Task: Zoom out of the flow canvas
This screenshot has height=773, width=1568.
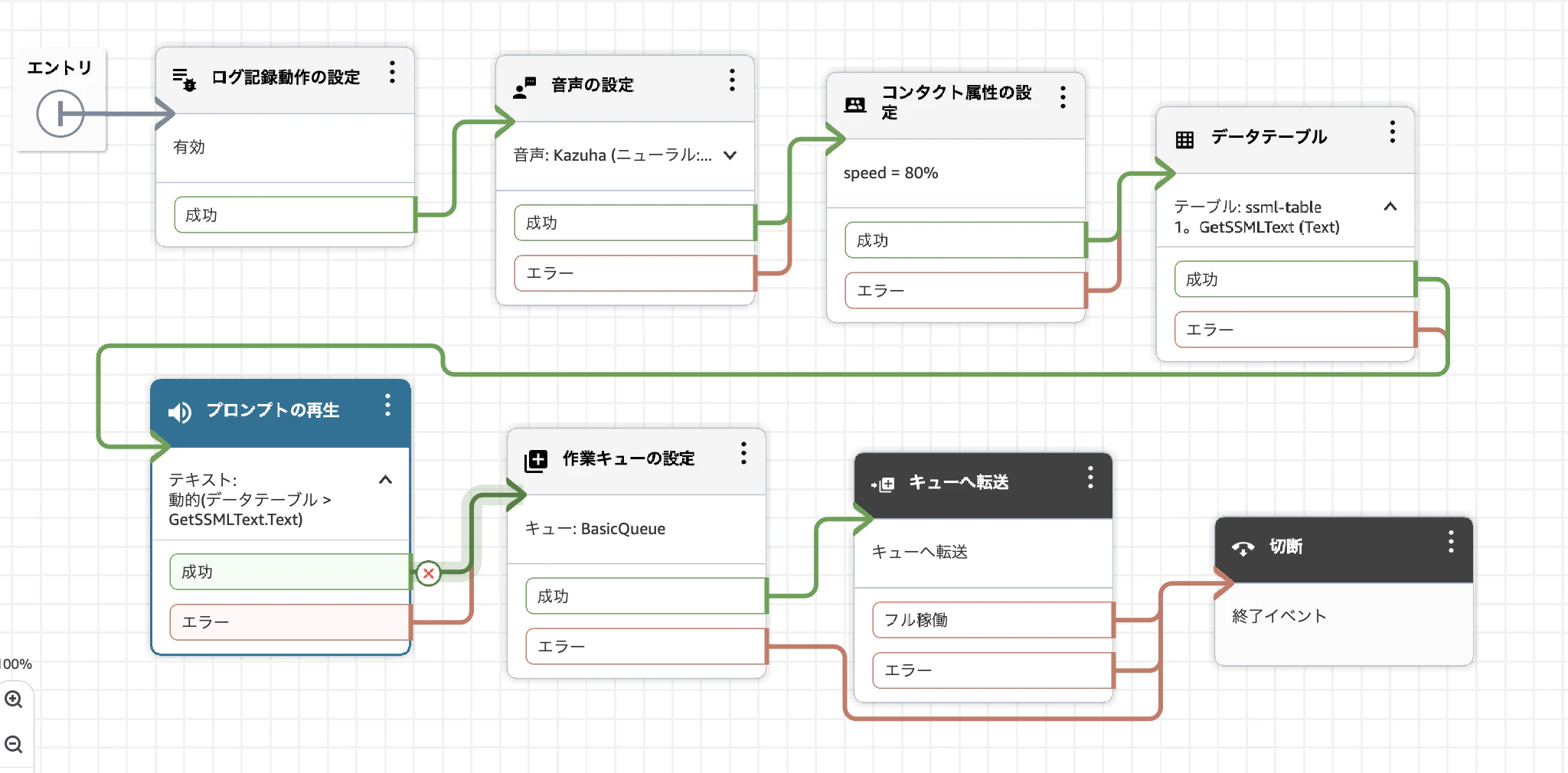Action: pyautogui.click(x=14, y=744)
